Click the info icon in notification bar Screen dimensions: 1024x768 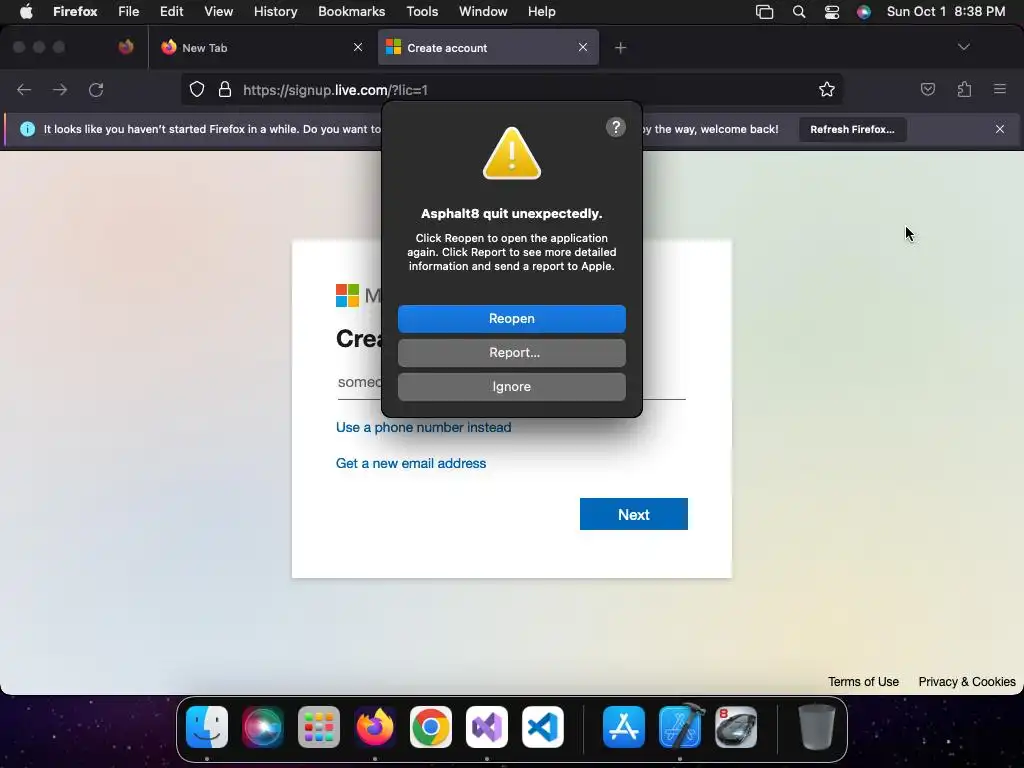[27, 129]
